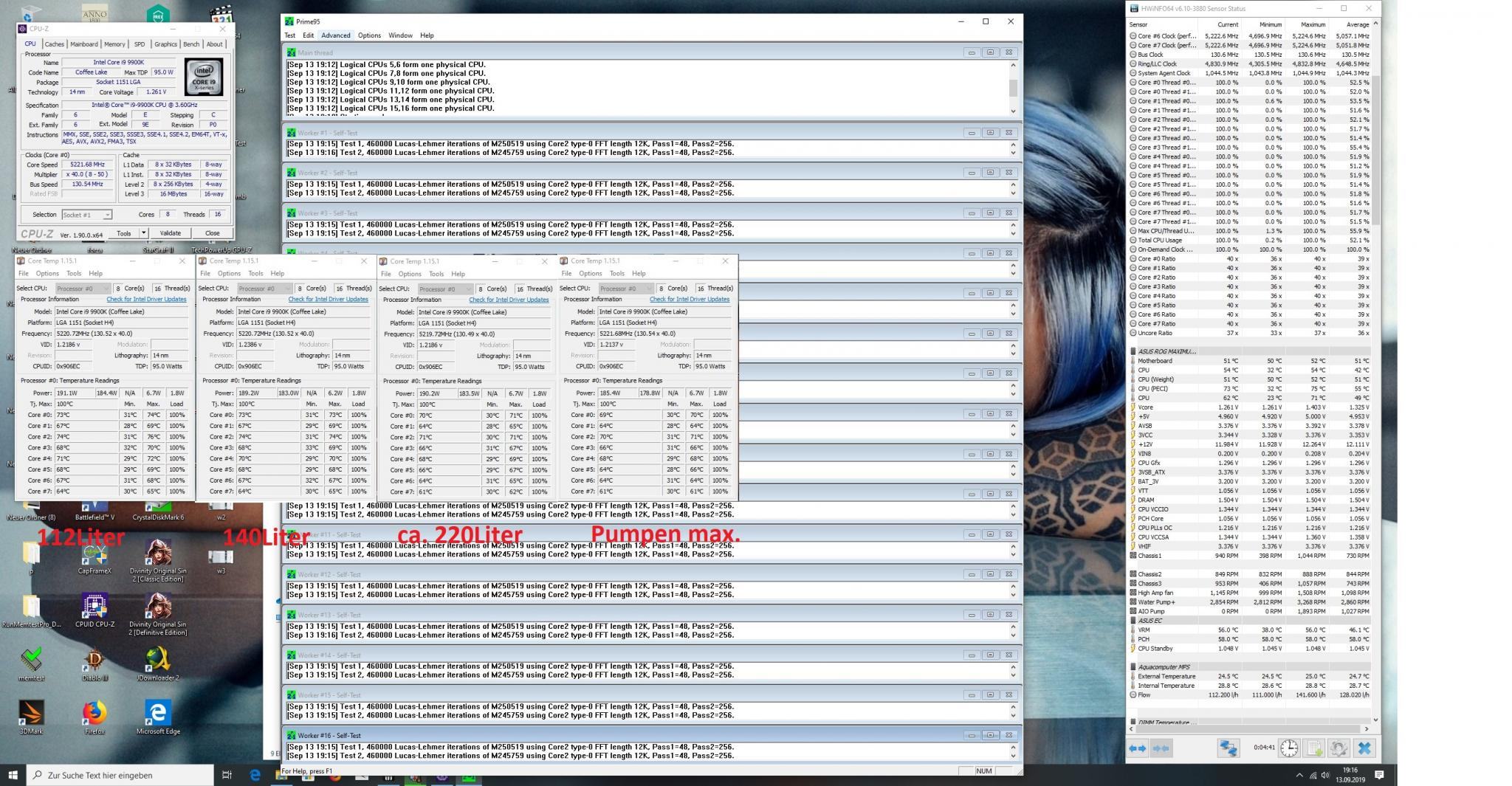Click HWiNFO expand columns arrows button
This screenshot has width=1512, height=786.
[1138, 748]
